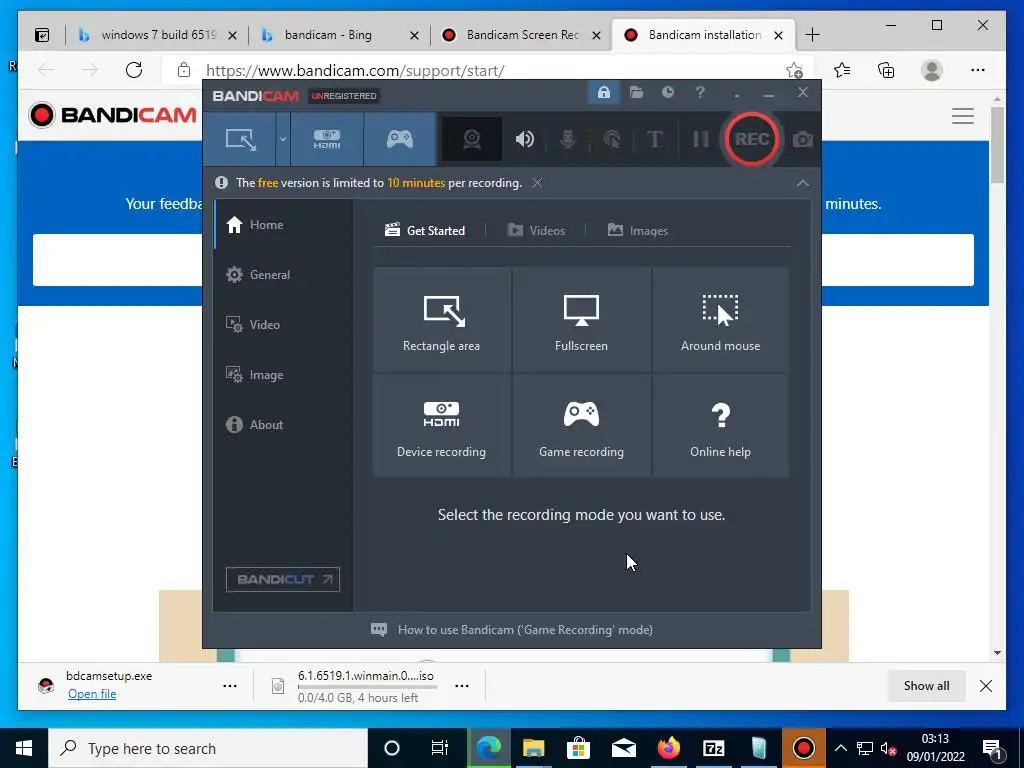This screenshot has height=768, width=1024.
Task: Open the Home section in sidebar
Action: (x=281, y=225)
